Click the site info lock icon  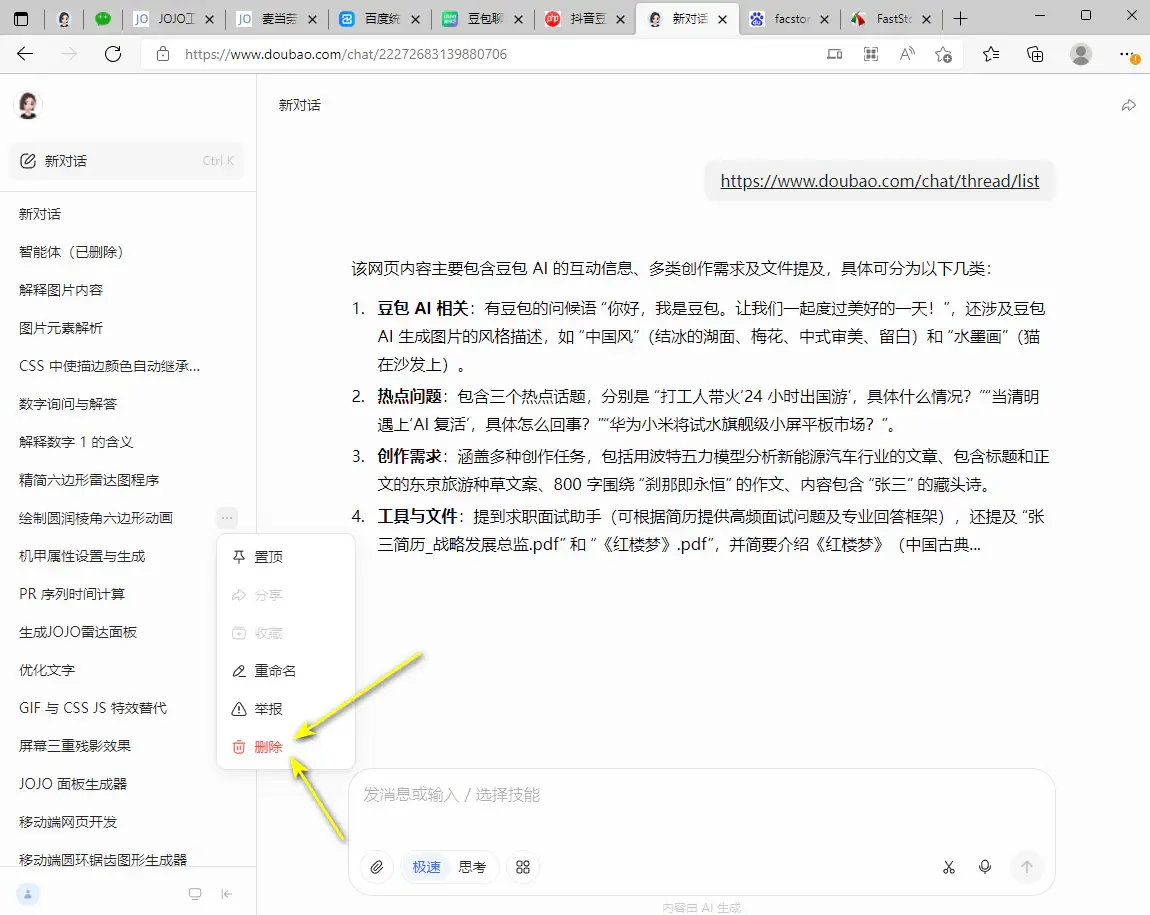click(x=163, y=54)
